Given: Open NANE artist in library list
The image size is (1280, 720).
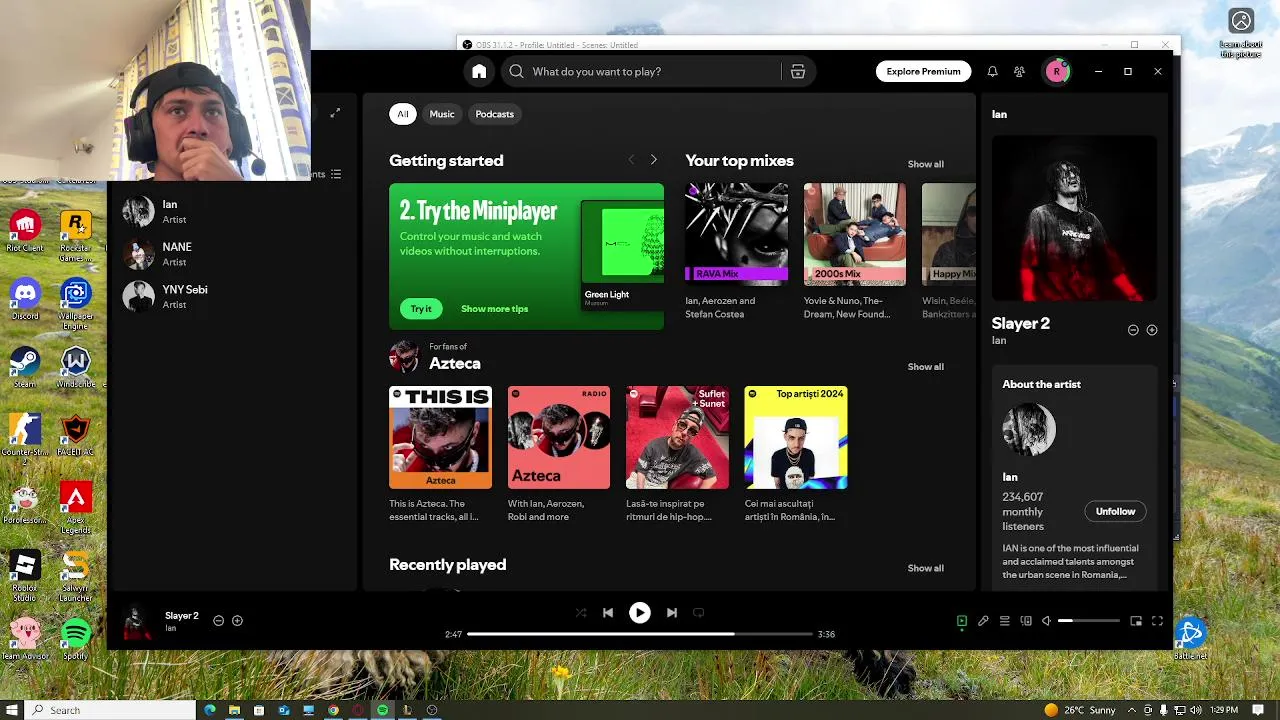Looking at the screenshot, I should 230,254.
